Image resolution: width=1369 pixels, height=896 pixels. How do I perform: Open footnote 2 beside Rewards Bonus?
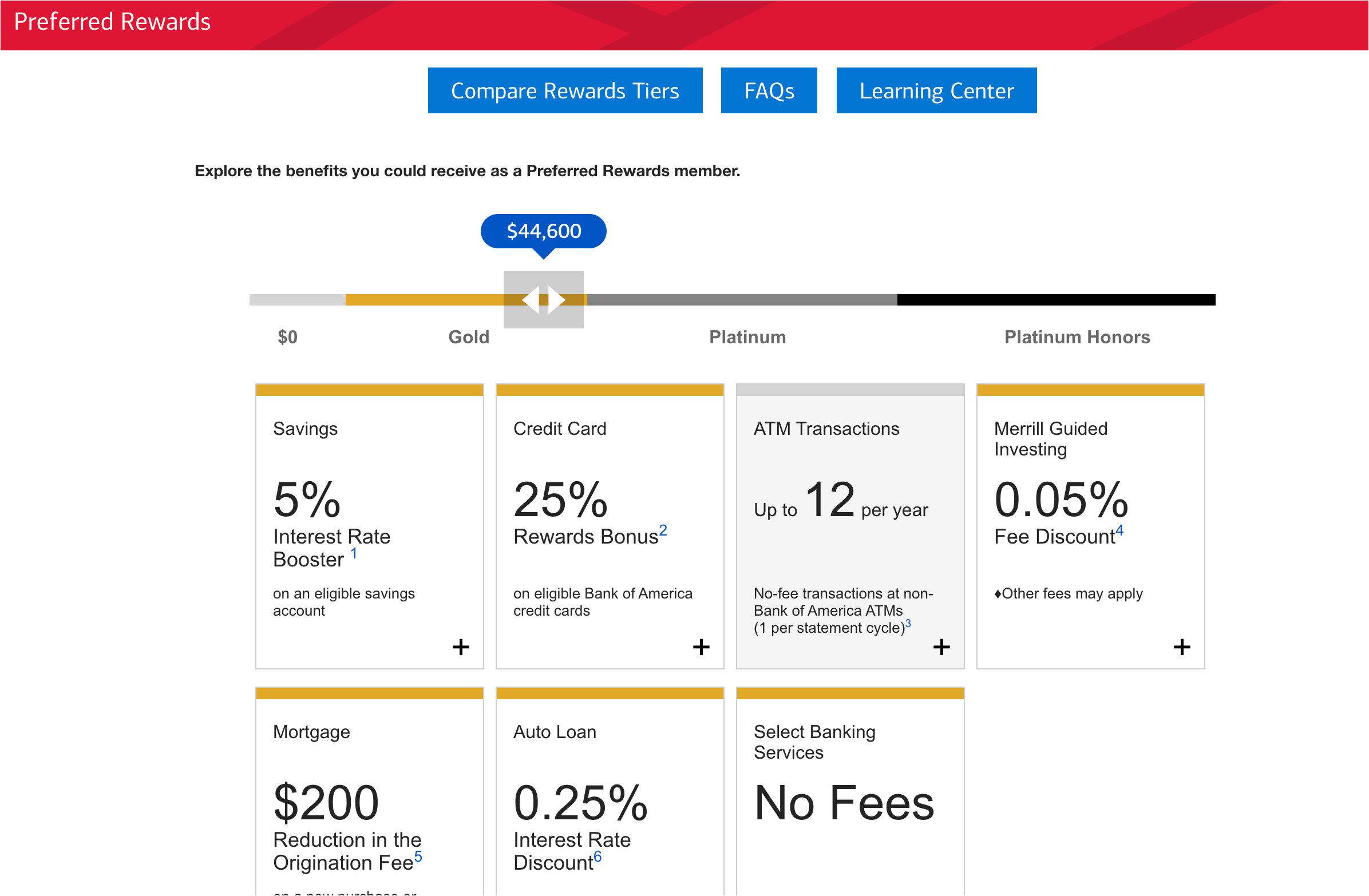[x=663, y=530]
